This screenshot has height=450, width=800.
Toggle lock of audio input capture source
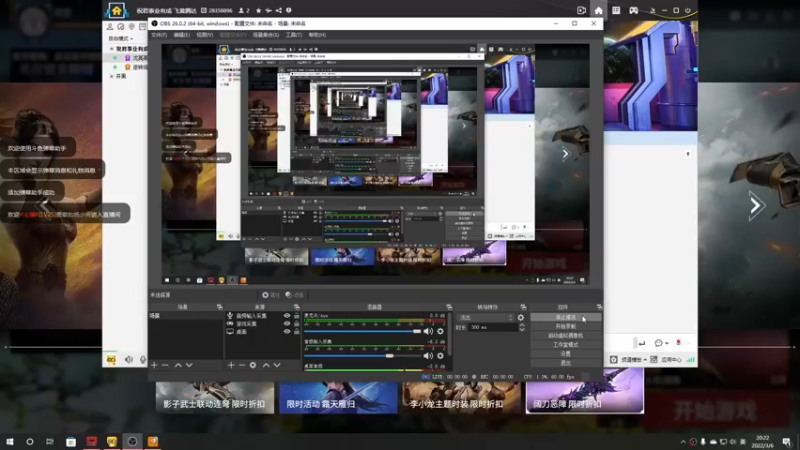[296, 316]
